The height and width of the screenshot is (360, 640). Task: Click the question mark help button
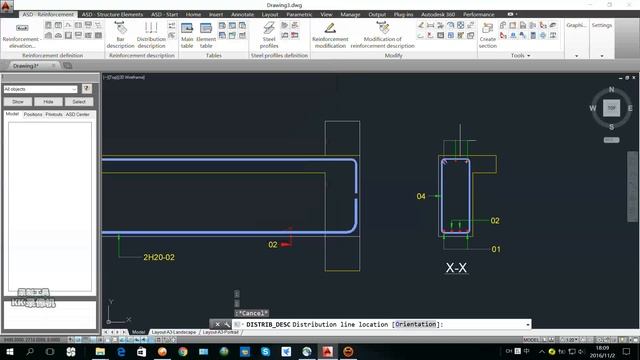pyautogui.click(x=86, y=89)
